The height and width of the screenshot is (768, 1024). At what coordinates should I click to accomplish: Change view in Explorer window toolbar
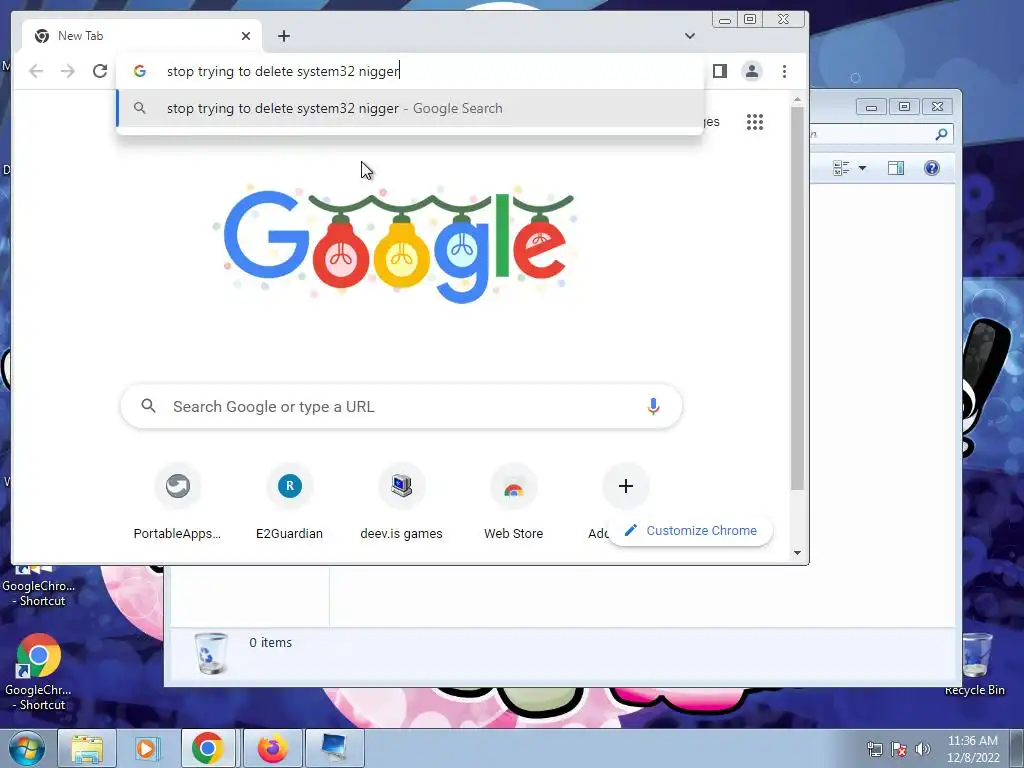(841, 168)
